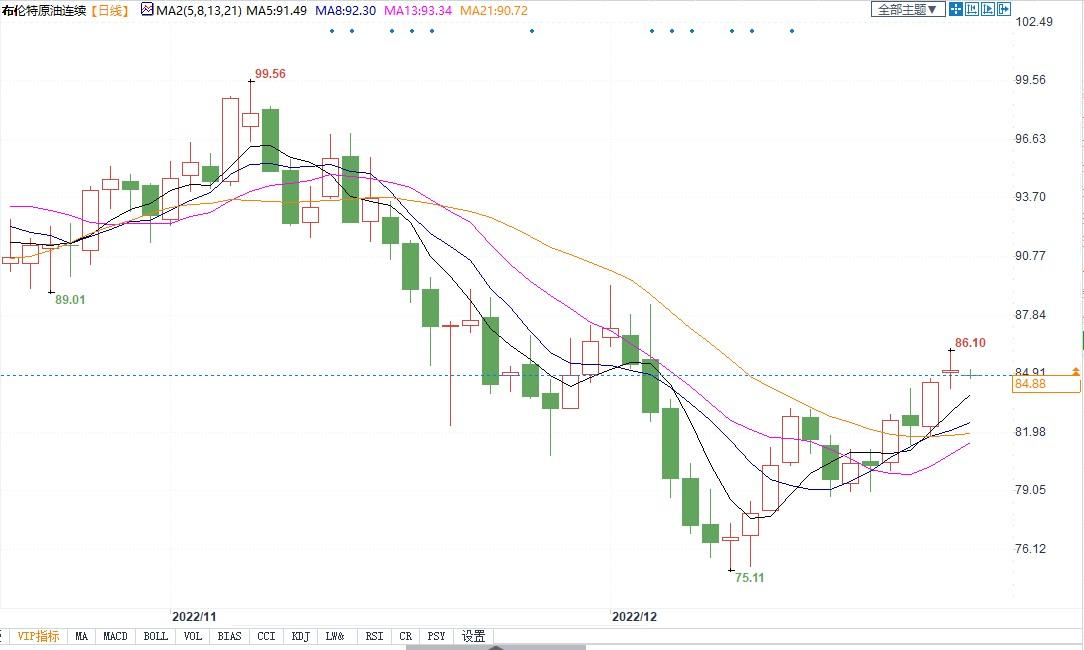This screenshot has width=1084, height=650.
Task: Click the 99.56 high price marker
Action: tap(270, 74)
